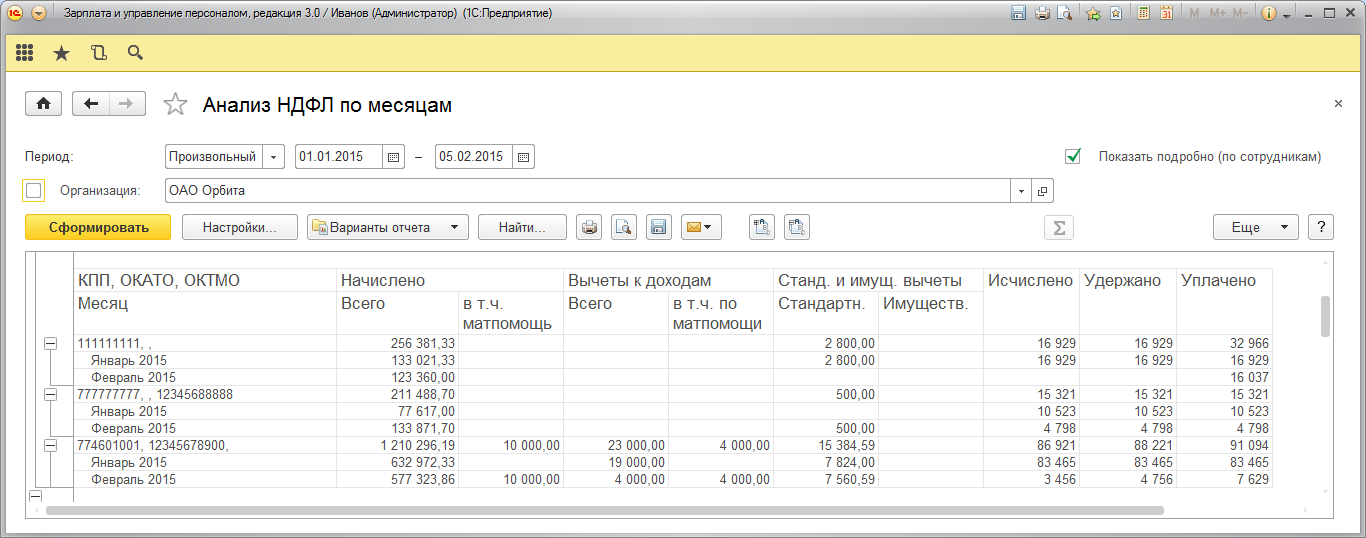
Task: Collapse the 111111111 group row
Action: coord(49,343)
